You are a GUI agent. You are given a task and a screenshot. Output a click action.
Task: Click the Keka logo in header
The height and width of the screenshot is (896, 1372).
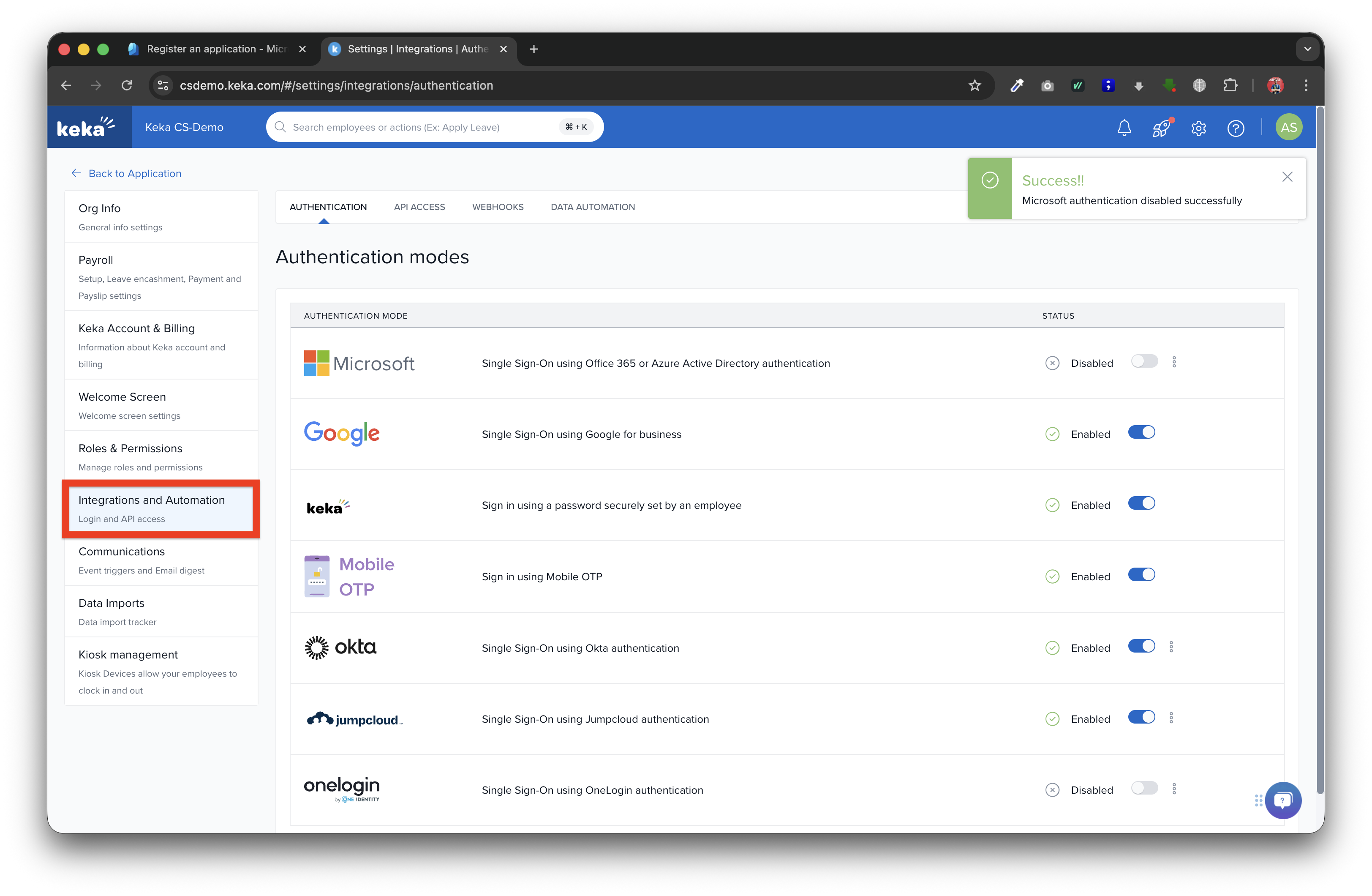click(86, 127)
